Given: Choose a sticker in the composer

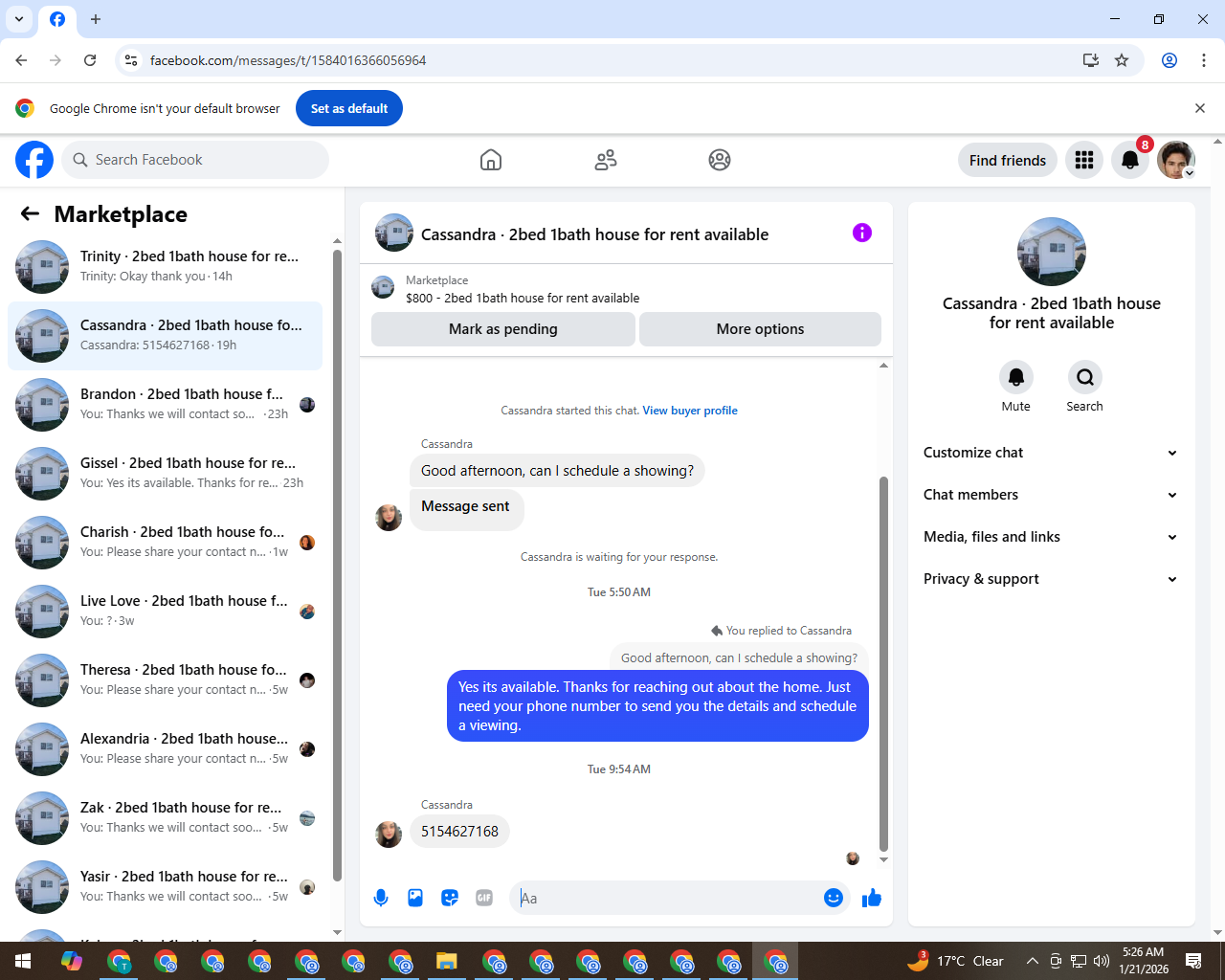Looking at the screenshot, I should [450, 898].
